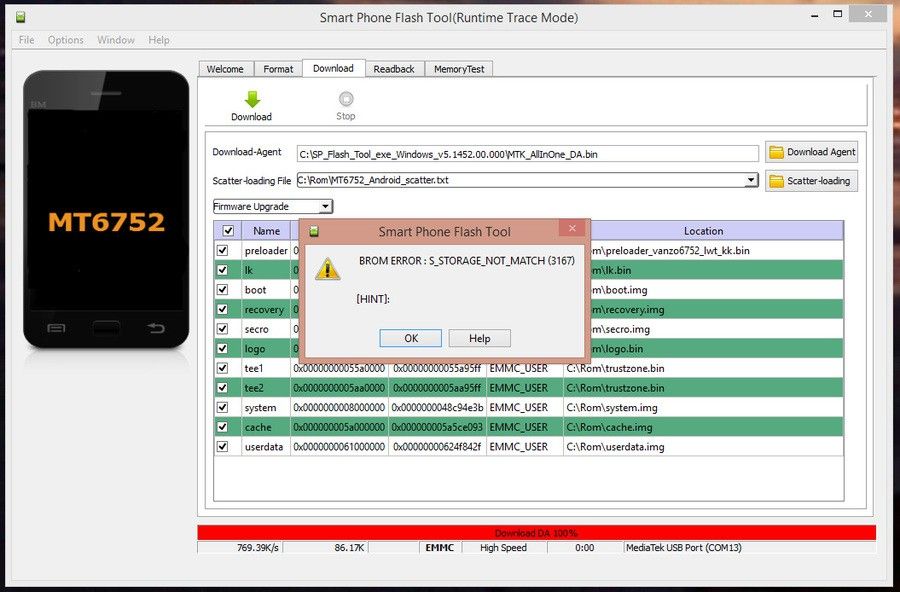Click the Name column header
Screen dimensions: 900x592
click(x=266, y=231)
